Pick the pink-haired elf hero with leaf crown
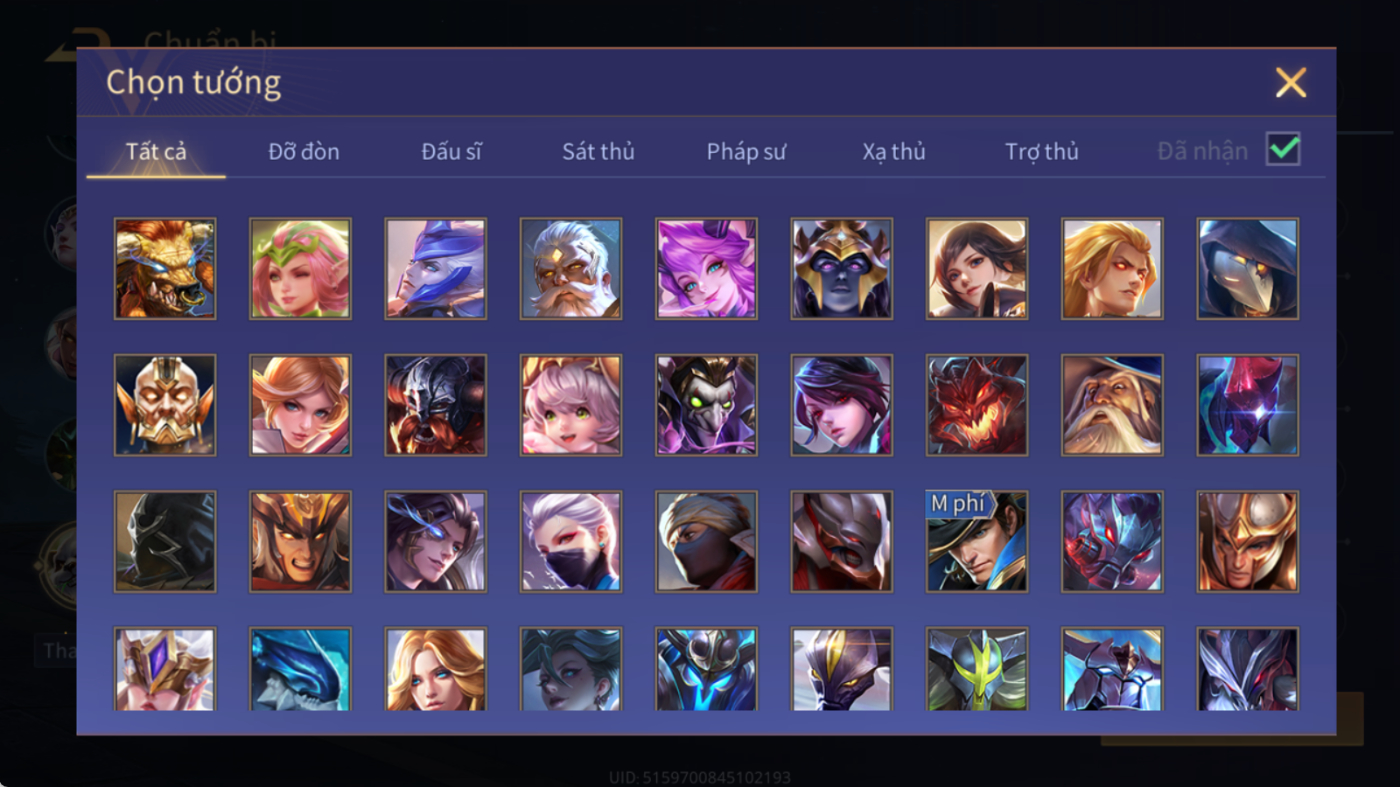The image size is (1400, 787). (300, 269)
